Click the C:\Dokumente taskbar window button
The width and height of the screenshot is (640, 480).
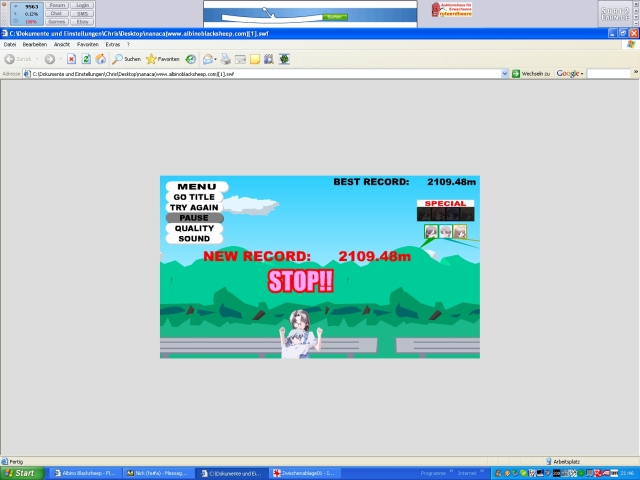[231, 473]
